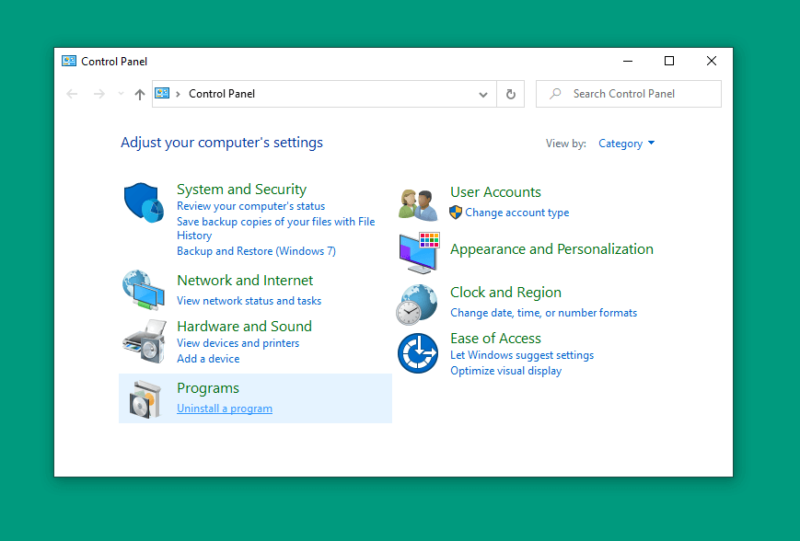Click the Appearance and Personalization monitor icon
The image size is (800, 541).
(419, 253)
